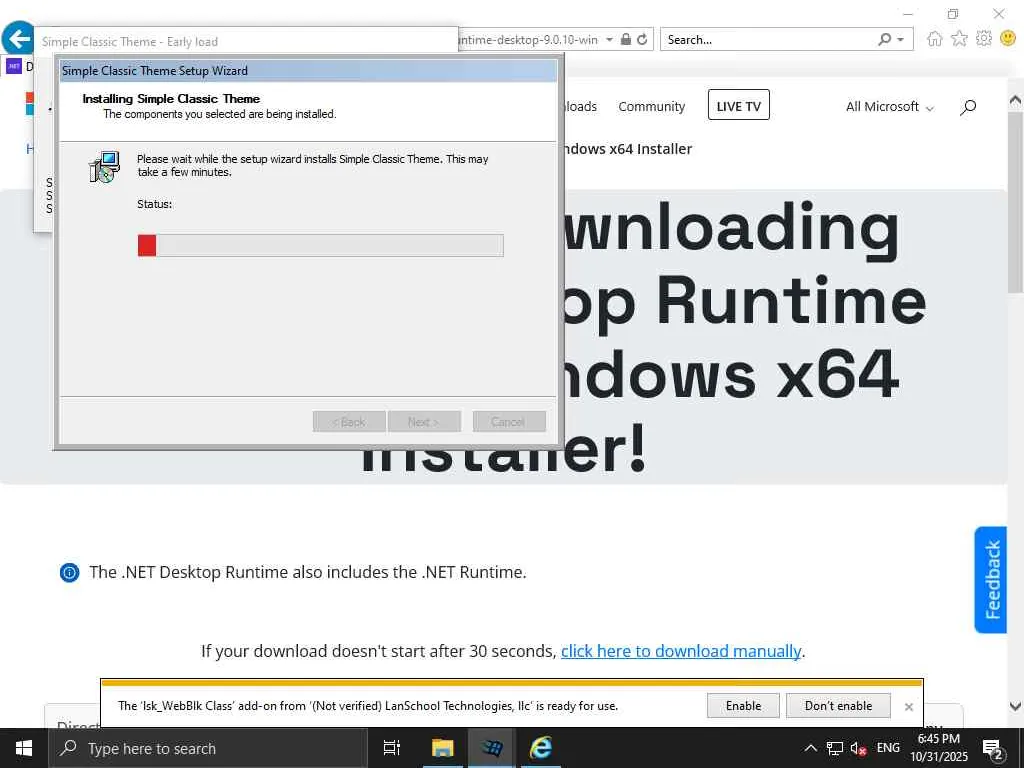Open the browser Tools gear menu
Viewport: 1024px width, 768px height.
point(984,39)
